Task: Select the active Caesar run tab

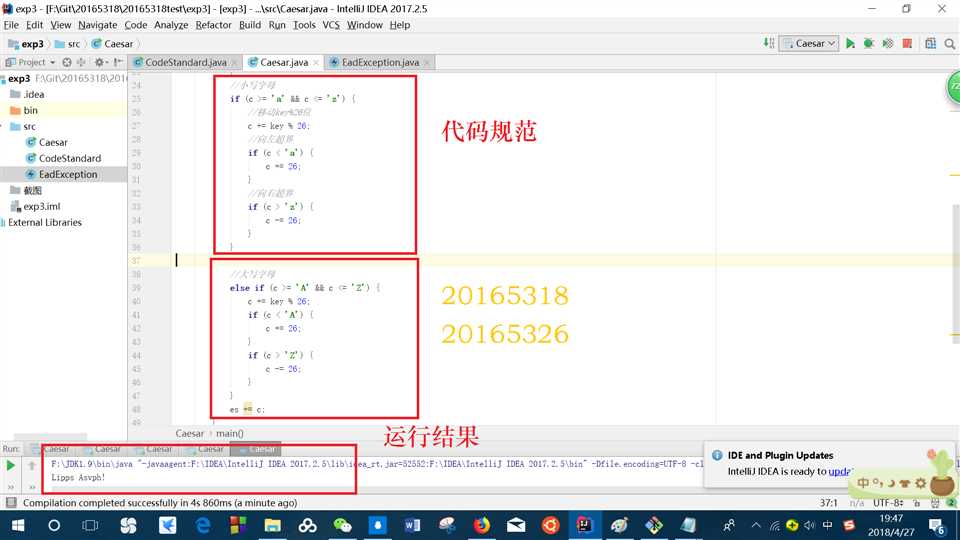Action: (258, 449)
